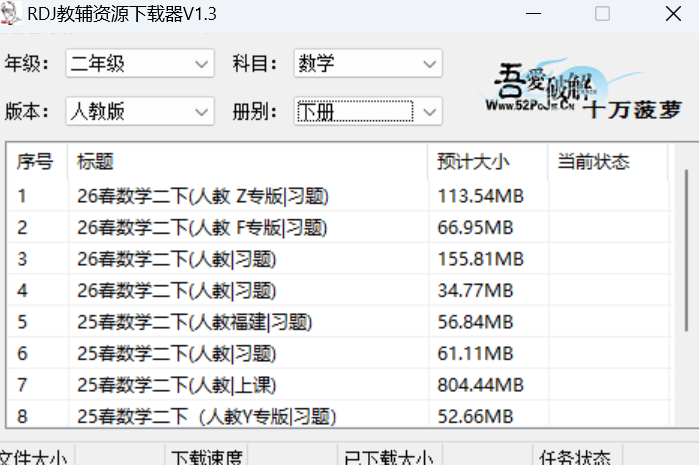The width and height of the screenshot is (699, 465).
Task: Click the size cell 113.54MB
Action: pyautogui.click(x=481, y=196)
